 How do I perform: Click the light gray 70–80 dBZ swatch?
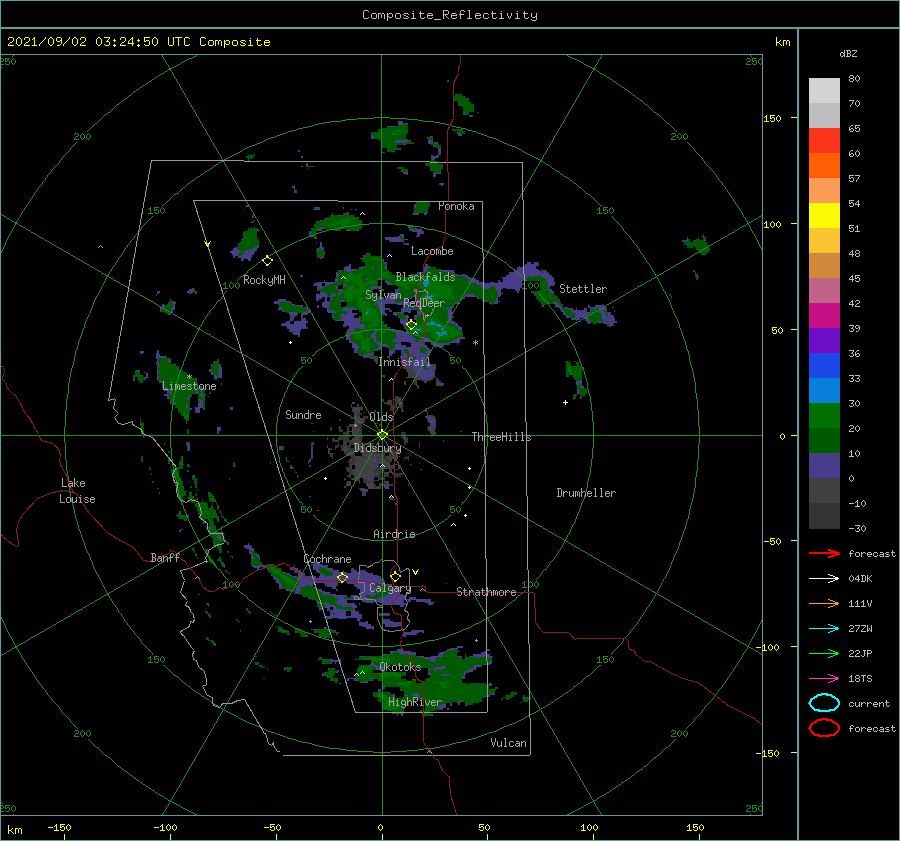coord(824,91)
